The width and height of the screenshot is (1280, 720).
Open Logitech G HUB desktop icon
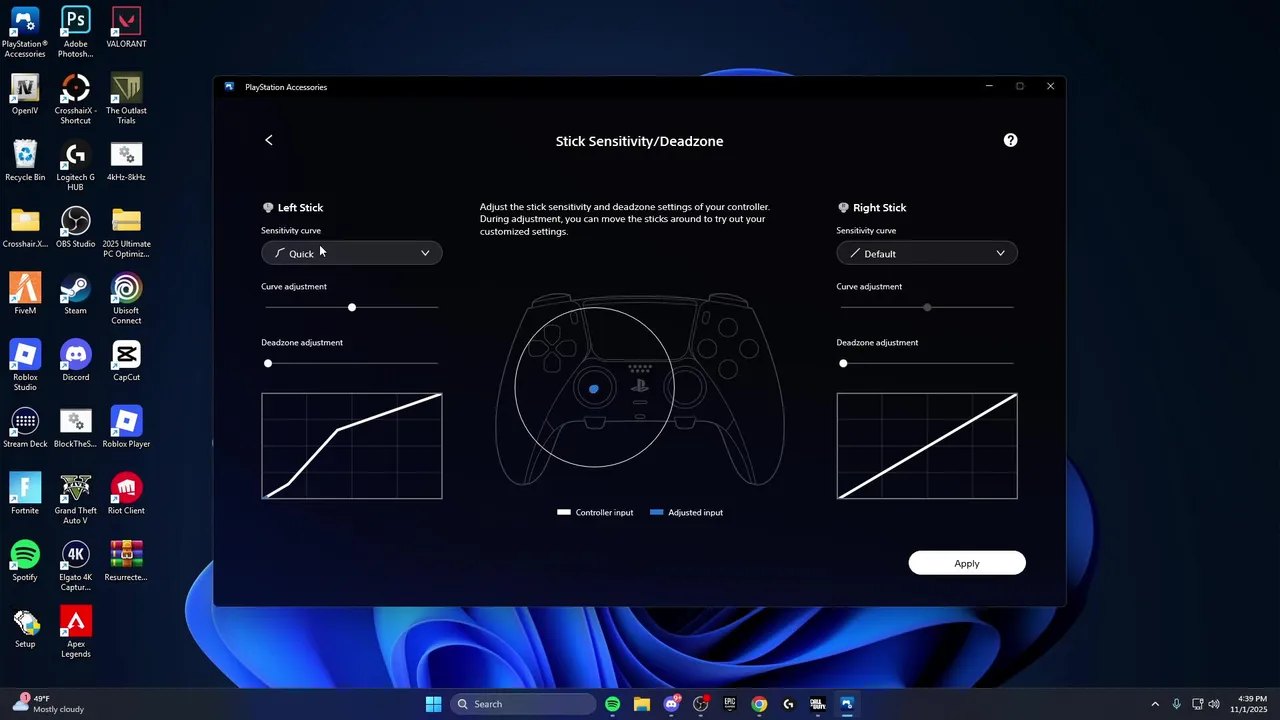(75, 166)
